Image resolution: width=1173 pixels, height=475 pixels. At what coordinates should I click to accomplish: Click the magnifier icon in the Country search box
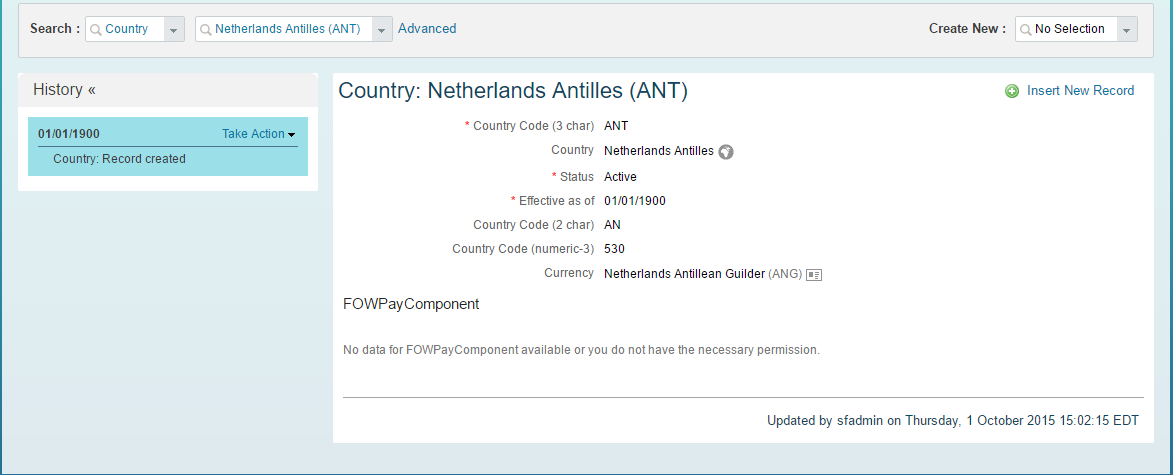pos(96,29)
